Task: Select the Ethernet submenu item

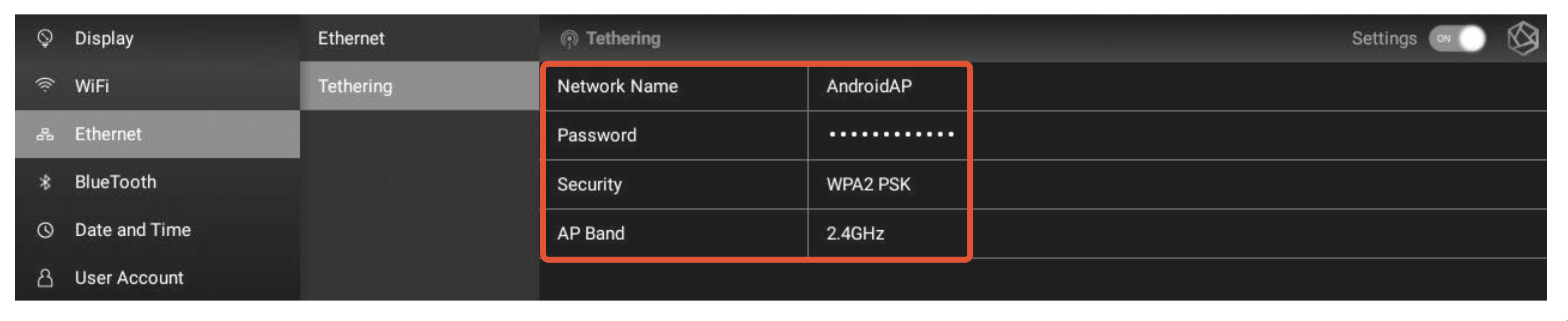Action: pyautogui.click(x=419, y=38)
